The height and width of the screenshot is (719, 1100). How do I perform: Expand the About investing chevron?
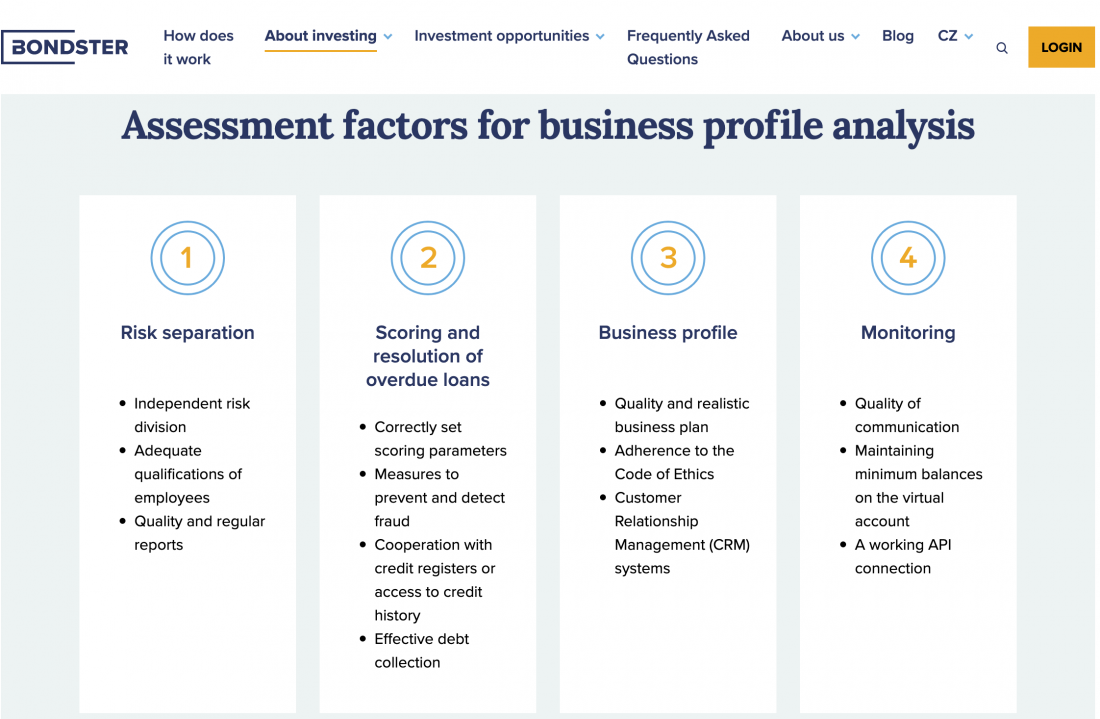click(388, 36)
